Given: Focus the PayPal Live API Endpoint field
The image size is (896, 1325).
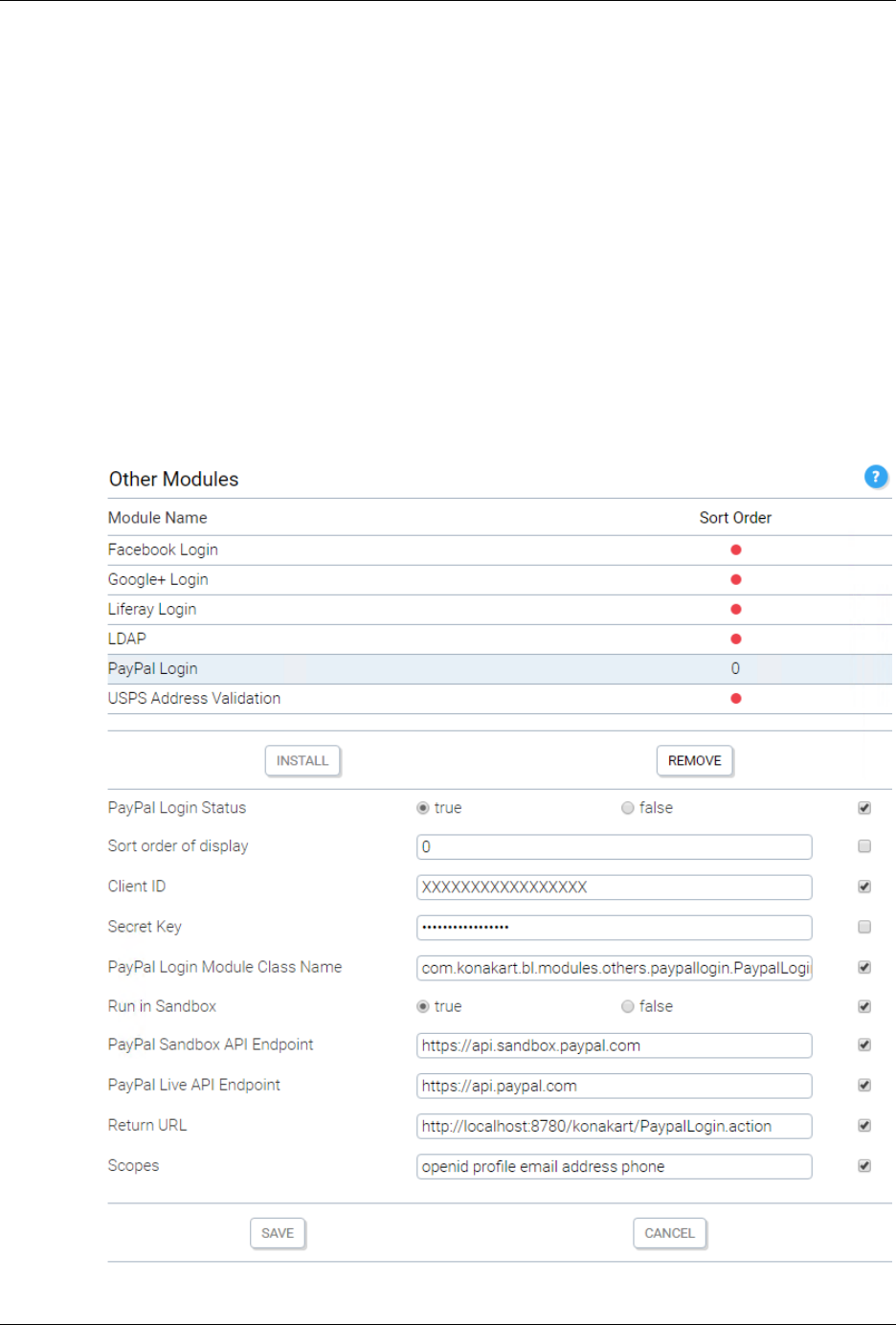Looking at the screenshot, I should click(615, 1086).
